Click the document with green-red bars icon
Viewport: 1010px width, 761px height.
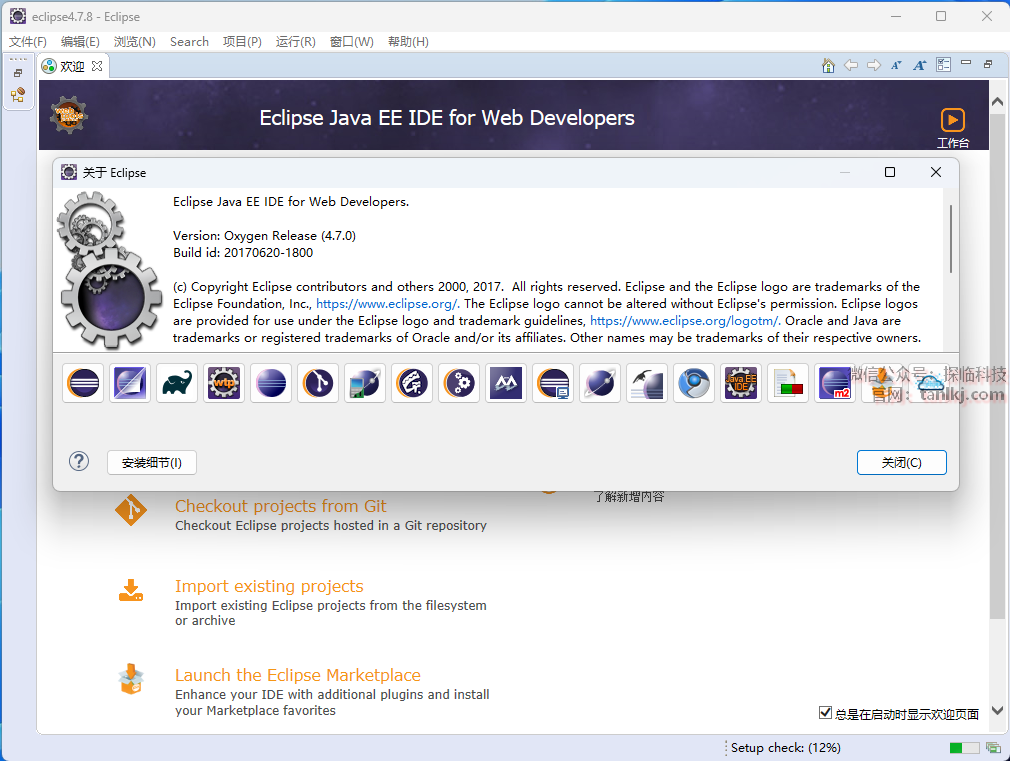coord(788,383)
